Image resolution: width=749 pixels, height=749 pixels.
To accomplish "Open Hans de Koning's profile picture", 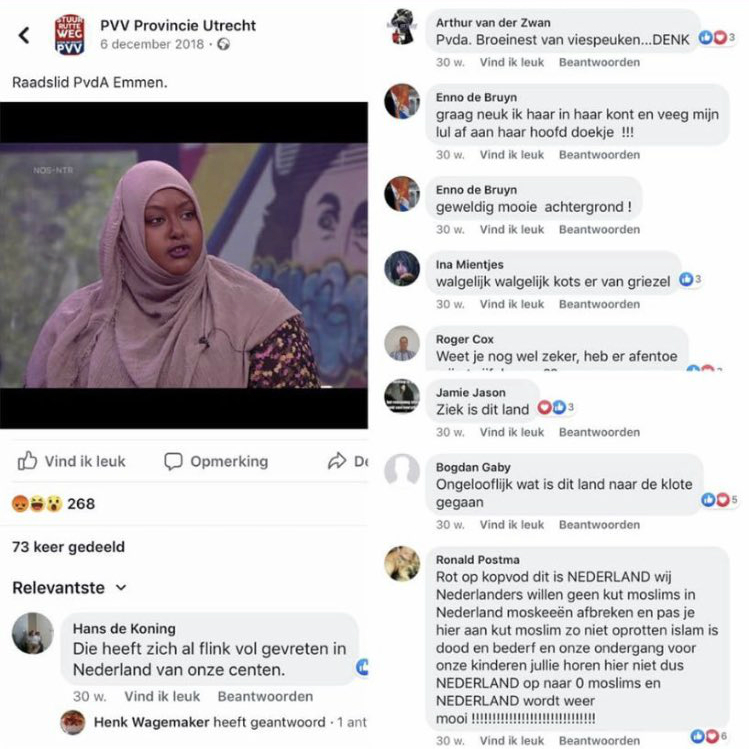I will click(32, 633).
